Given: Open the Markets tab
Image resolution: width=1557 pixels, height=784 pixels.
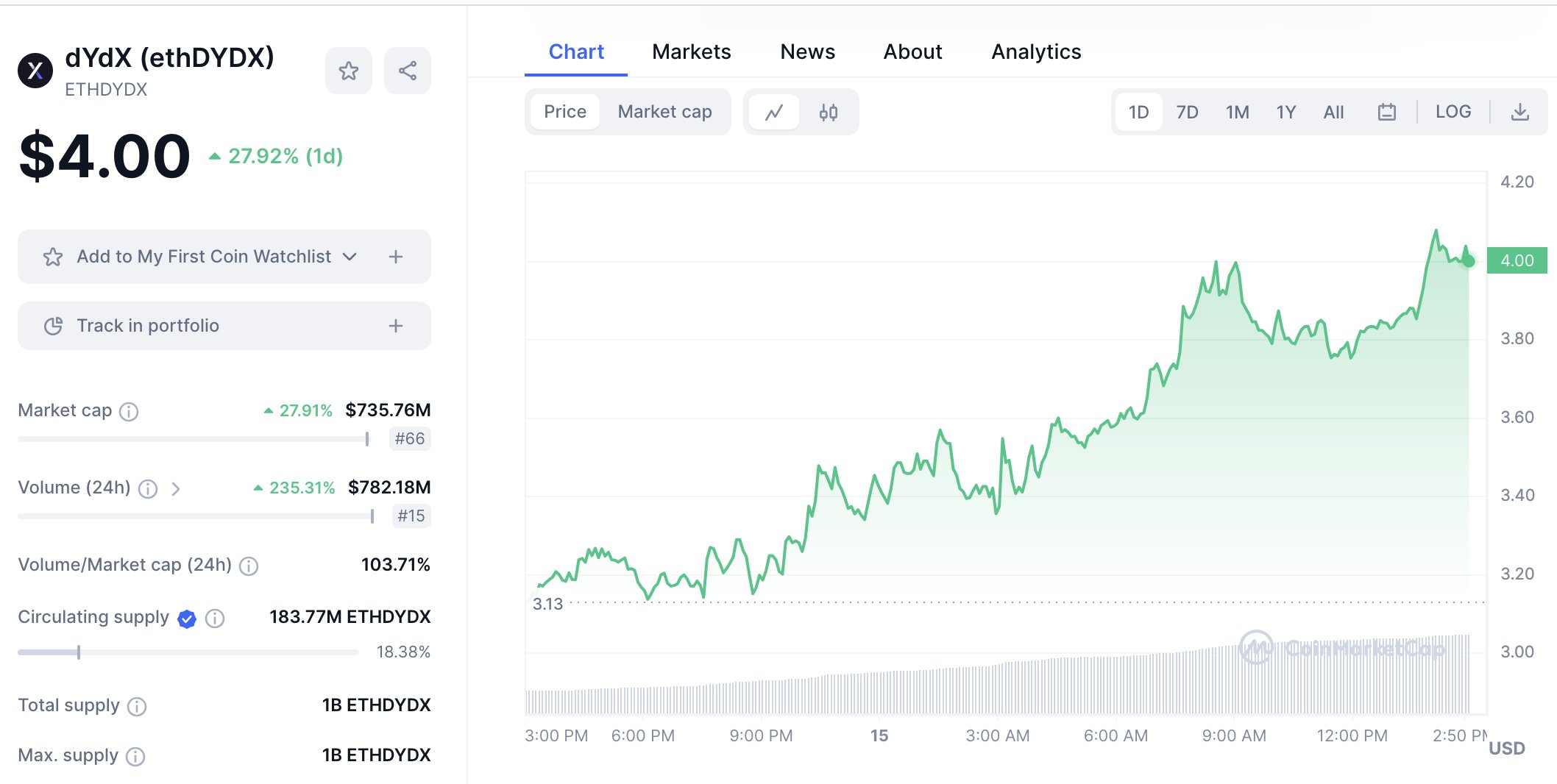Looking at the screenshot, I should 692,52.
